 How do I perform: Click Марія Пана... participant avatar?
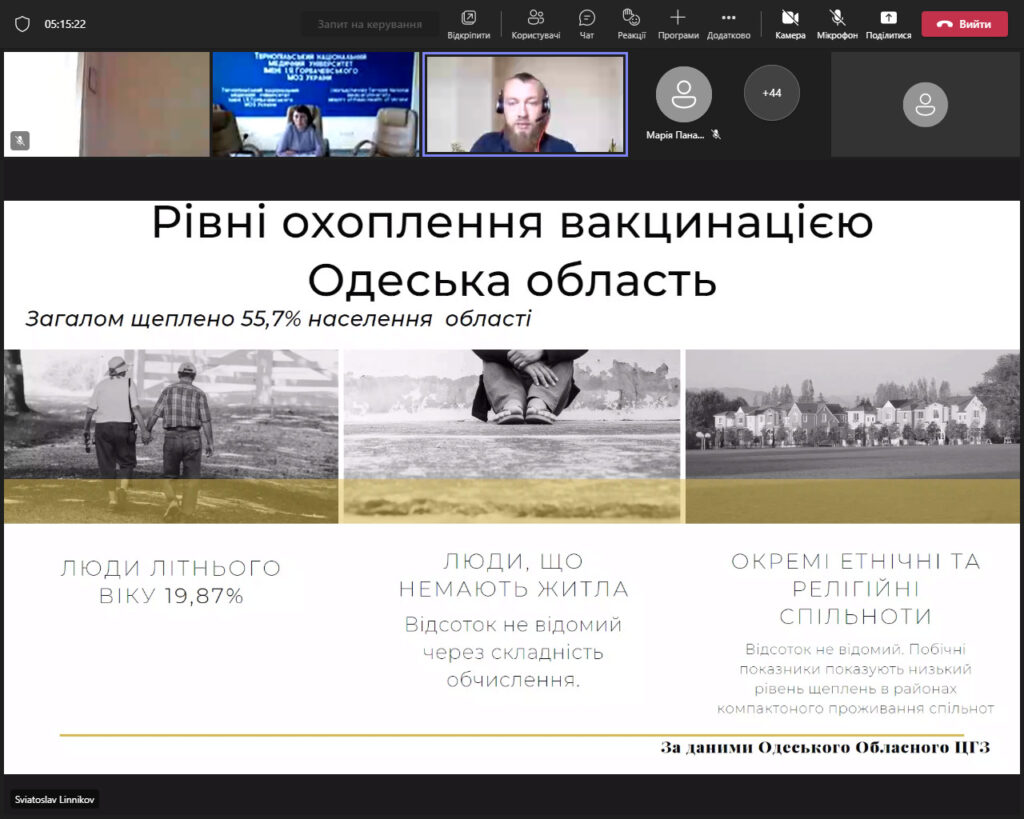tap(684, 95)
